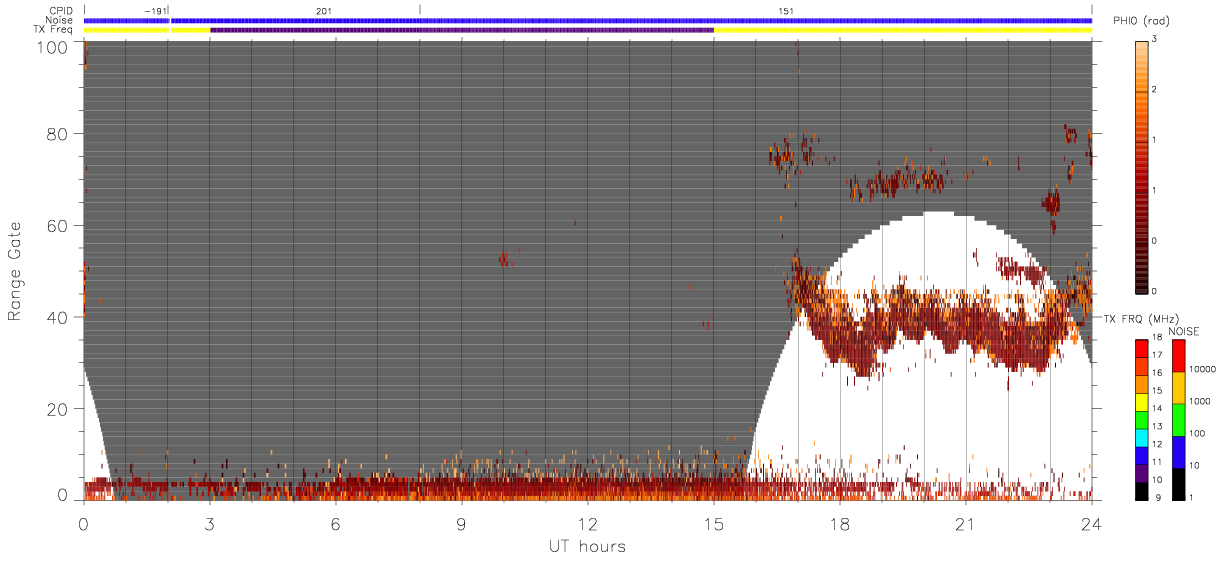Click the 12 label on UT hours axis
This screenshot has width=1228, height=567.
(588, 523)
